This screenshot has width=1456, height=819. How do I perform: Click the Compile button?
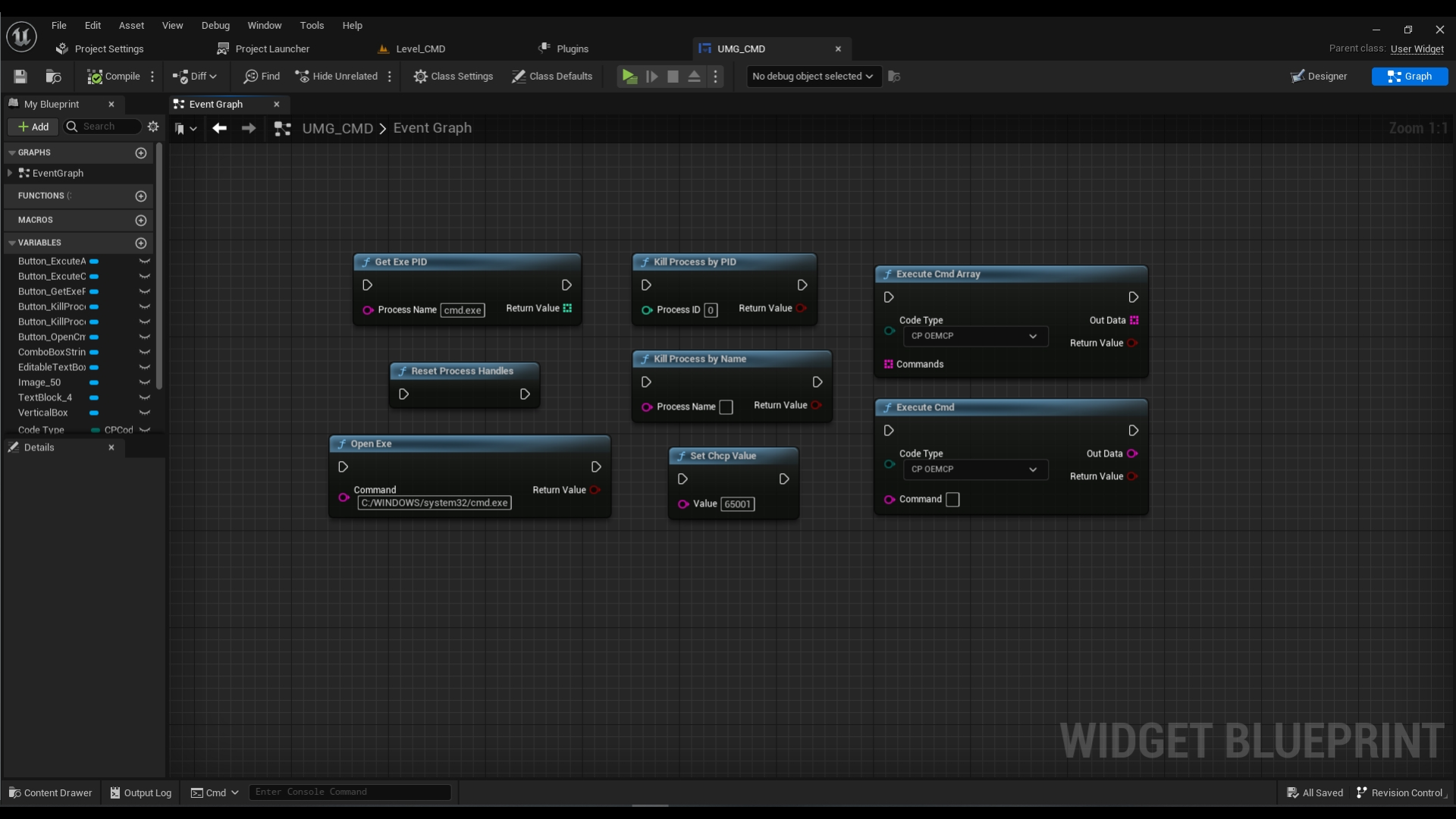pos(114,77)
